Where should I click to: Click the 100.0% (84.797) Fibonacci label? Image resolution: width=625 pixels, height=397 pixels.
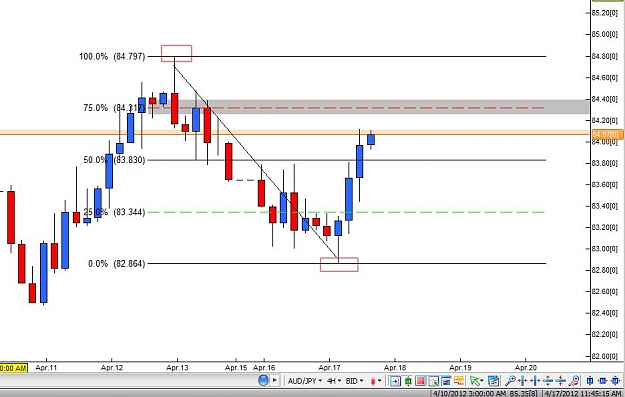point(112,56)
